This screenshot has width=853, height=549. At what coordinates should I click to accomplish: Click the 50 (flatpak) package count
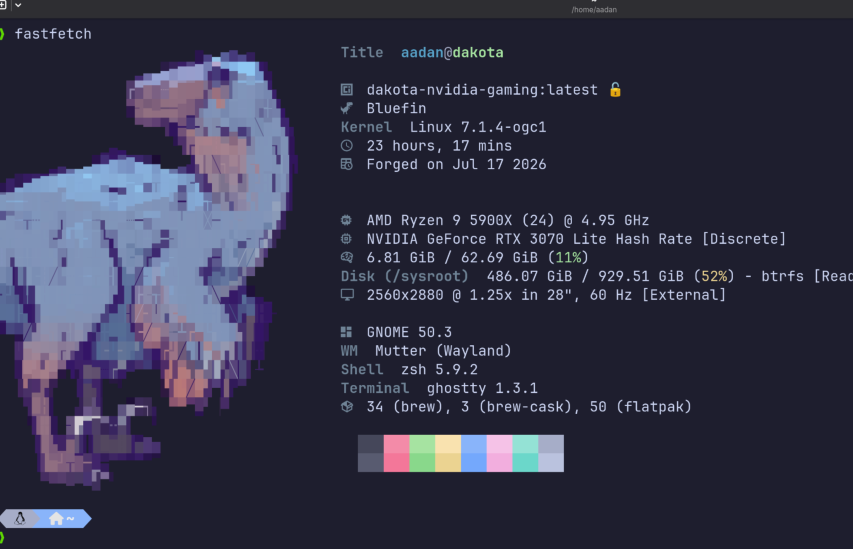click(x=641, y=407)
